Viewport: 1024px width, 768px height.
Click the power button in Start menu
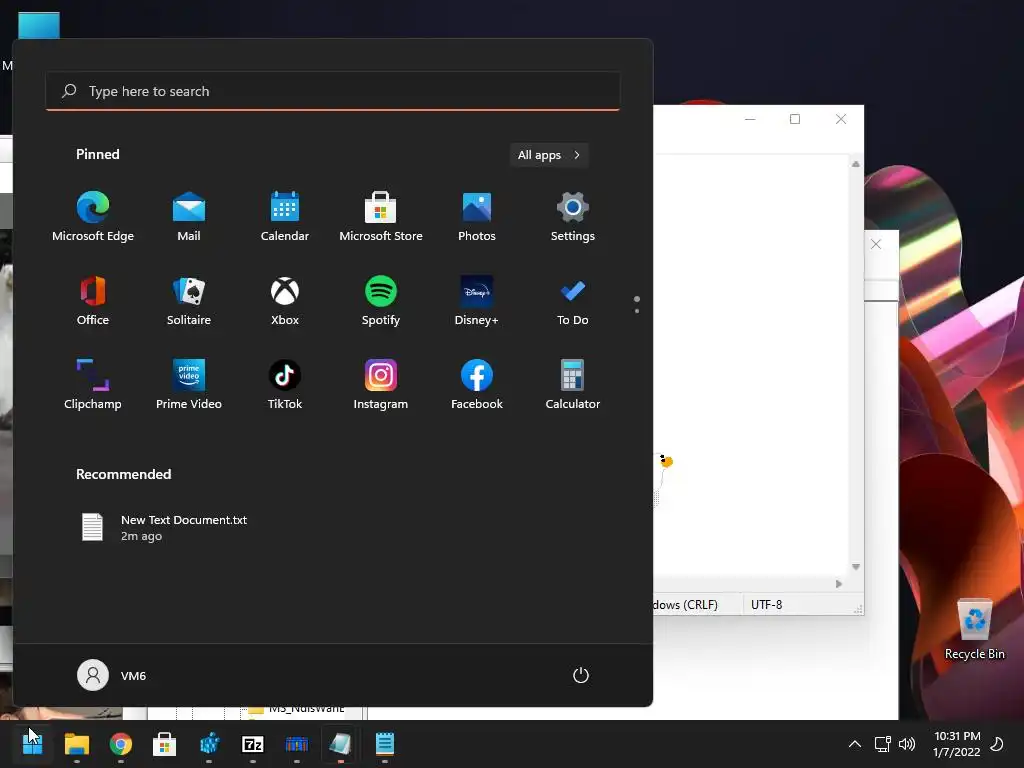pyautogui.click(x=581, y=675)
